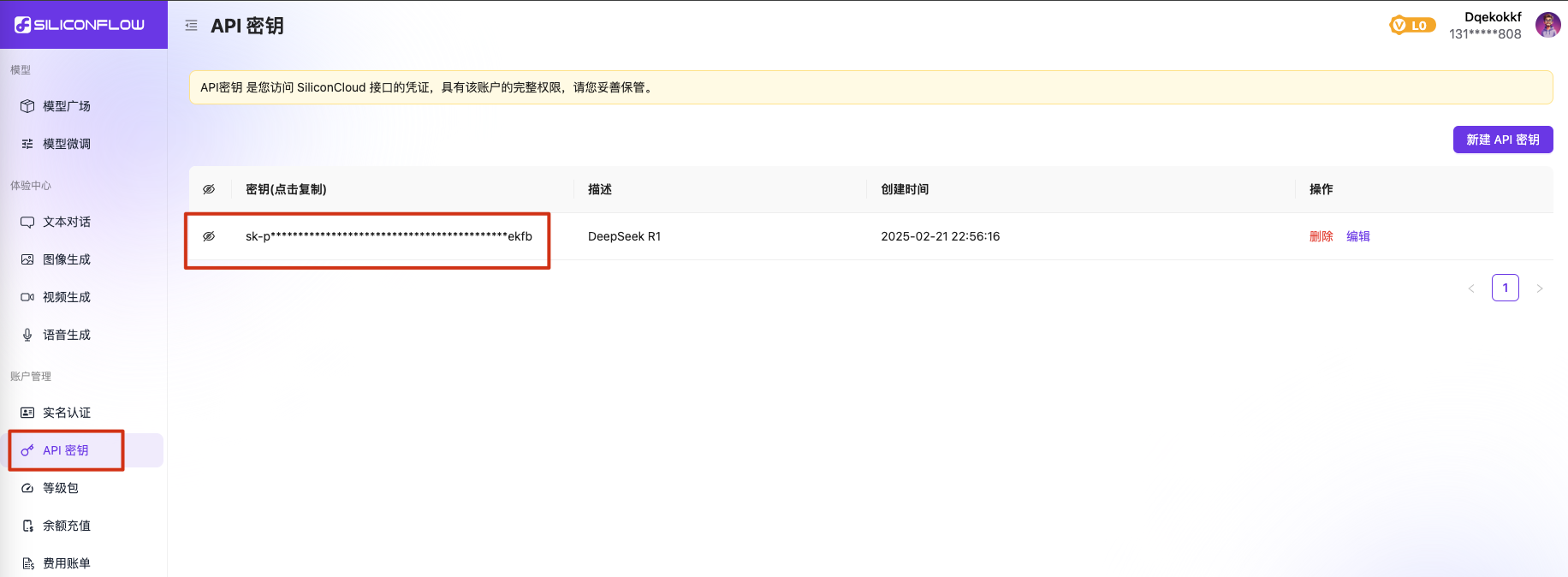Viewport: 1568px width, 577px height.
Task: Click the yellow API key warning notice
Action: click(x=871, y=87)
